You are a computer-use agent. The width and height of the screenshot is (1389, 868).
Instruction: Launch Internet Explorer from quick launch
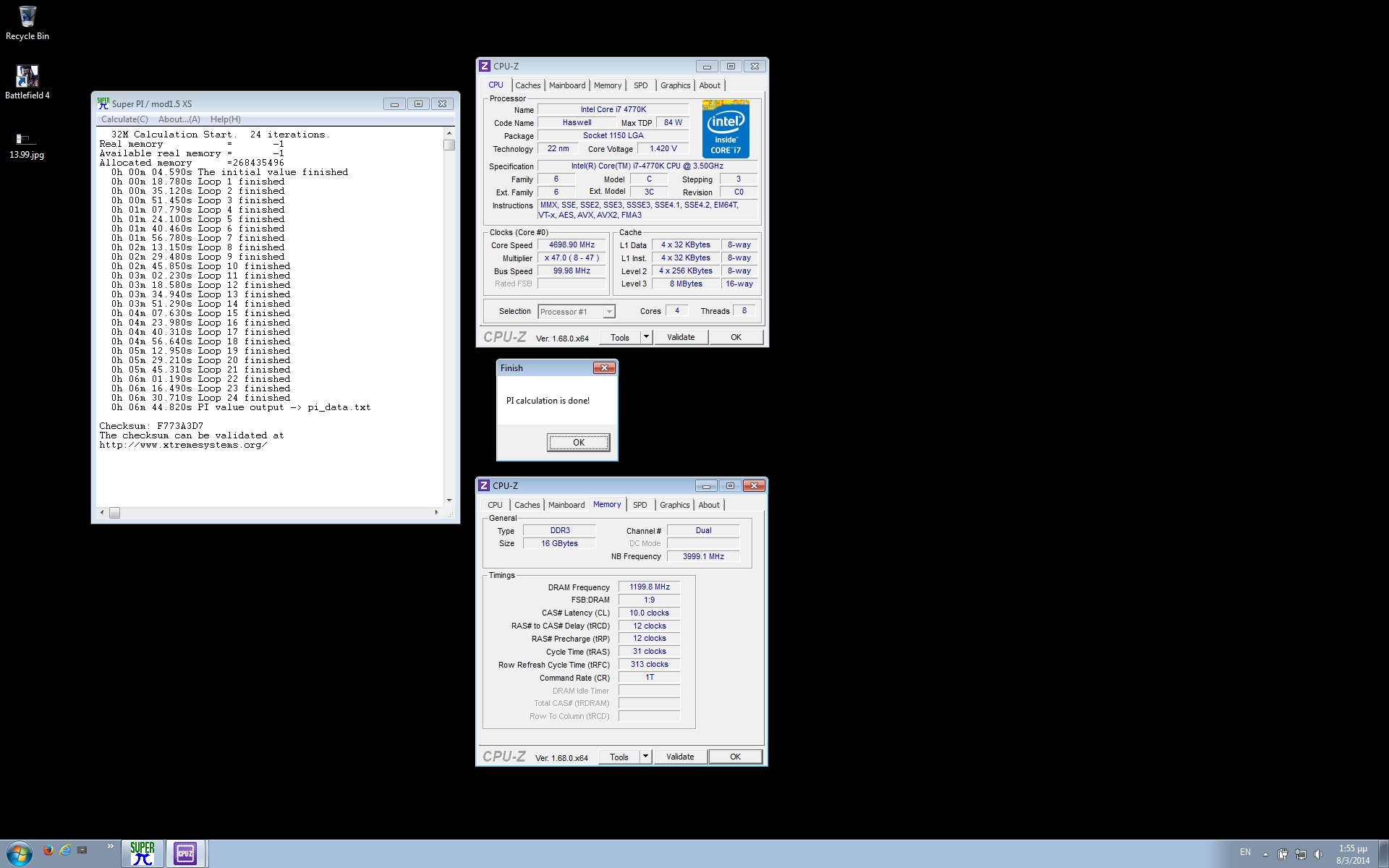coord(65,850)
